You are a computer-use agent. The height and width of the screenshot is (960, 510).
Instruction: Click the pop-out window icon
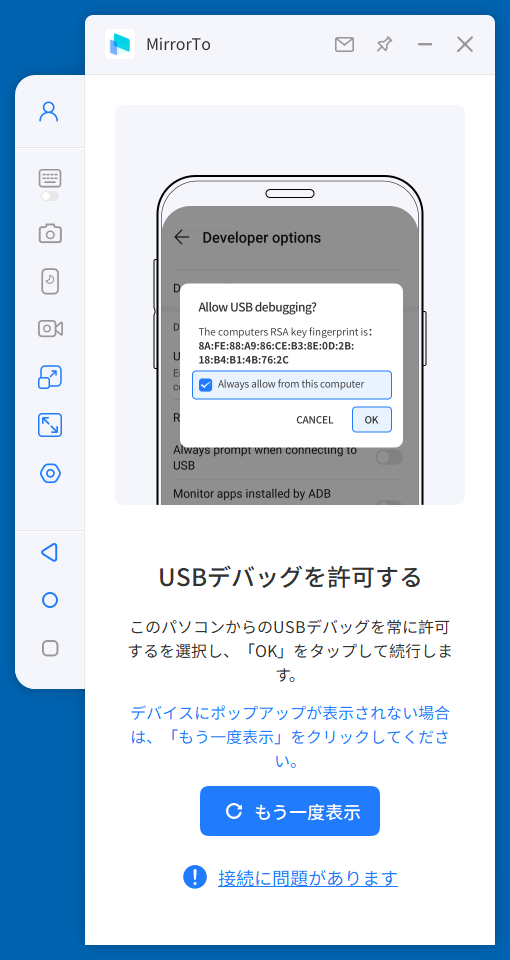(x=50, y=377)
